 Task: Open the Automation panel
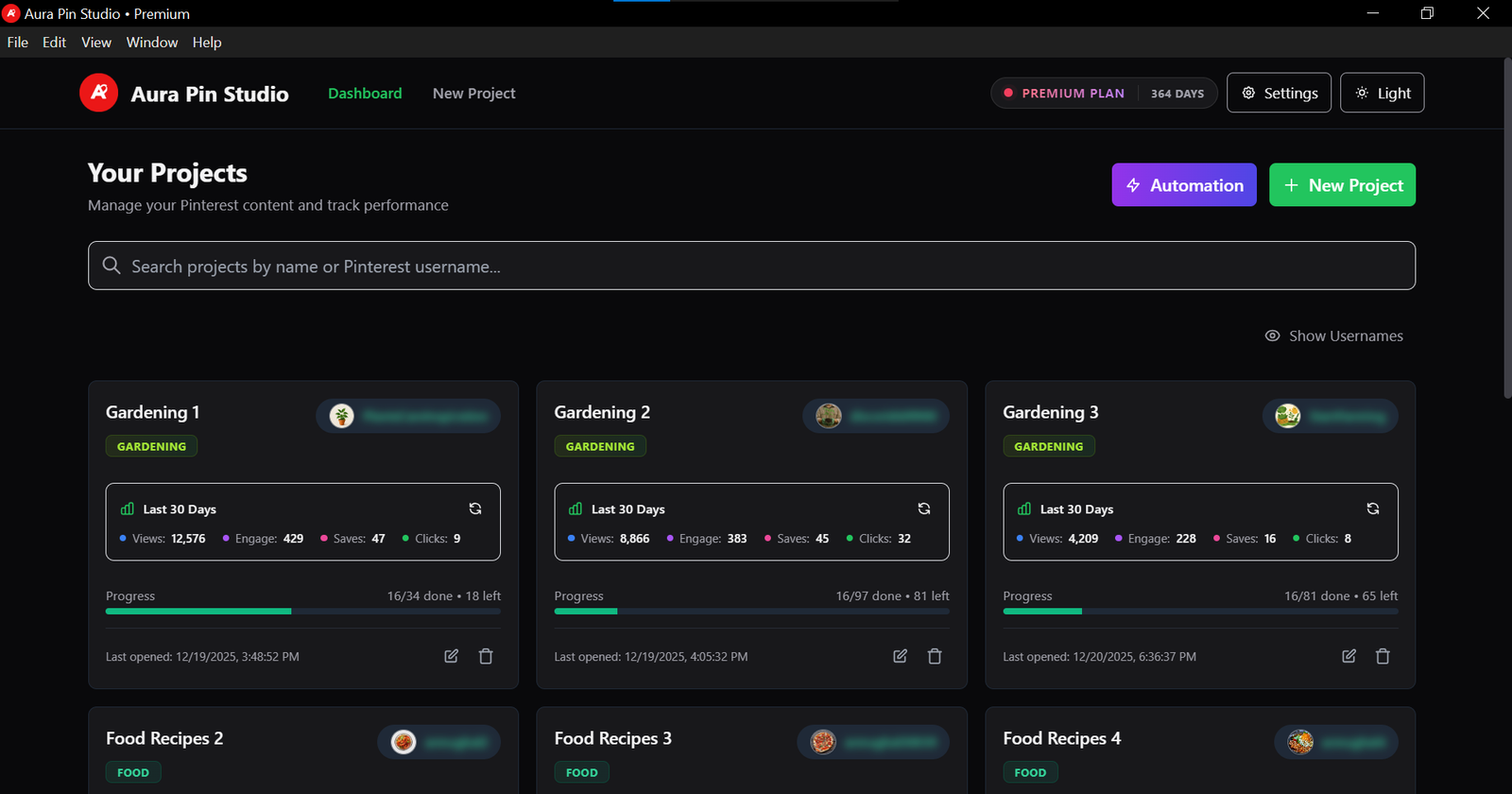pyautogui.click(x=1184, y=185)
